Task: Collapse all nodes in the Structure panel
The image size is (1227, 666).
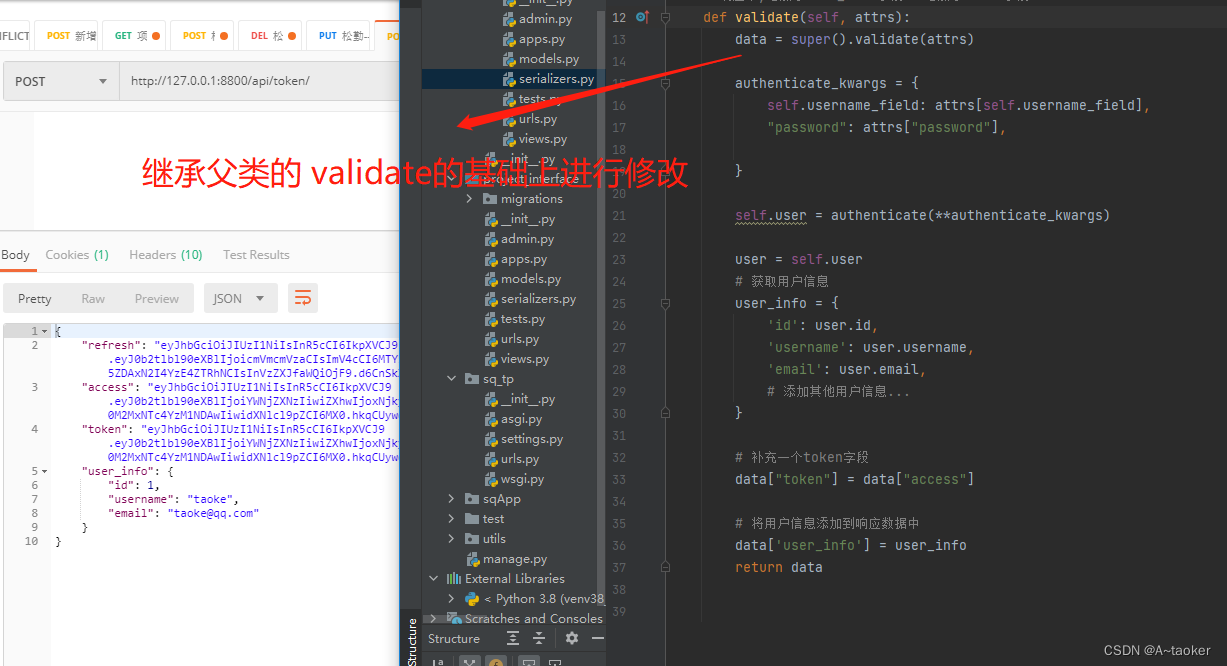Action: click(539, 638)
